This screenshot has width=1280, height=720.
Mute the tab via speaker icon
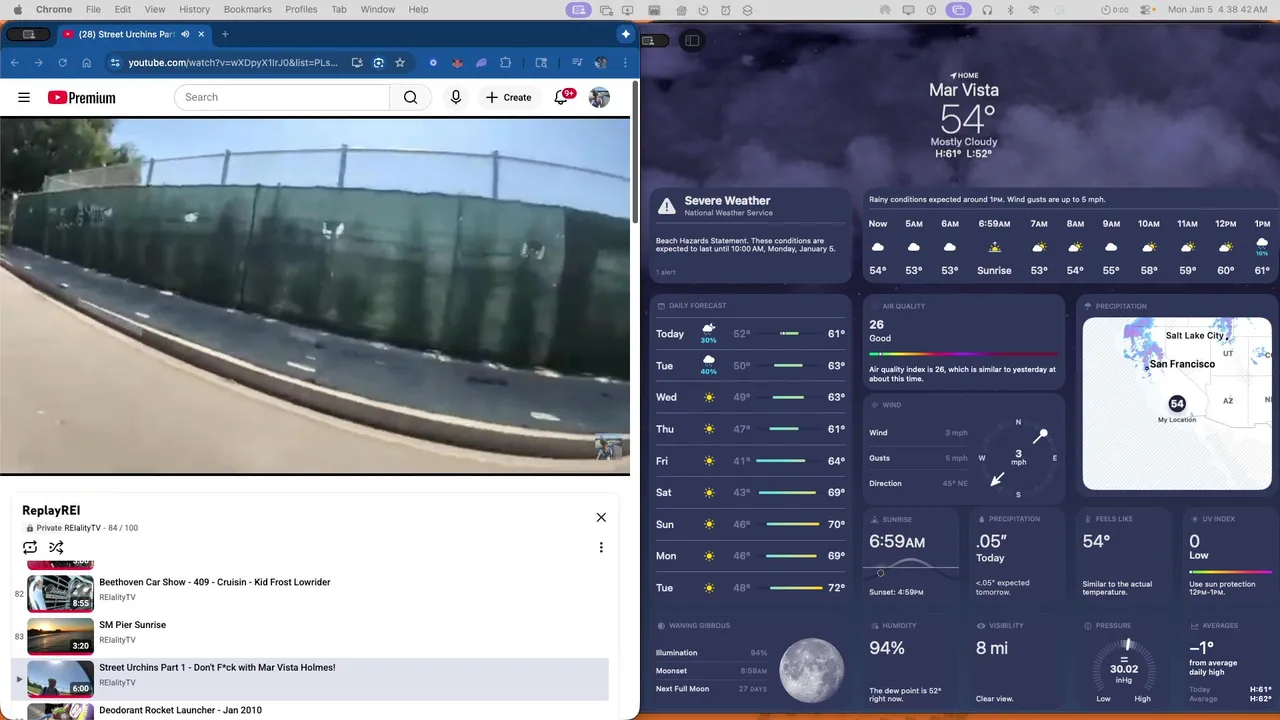pyautogui.click(x=185, y=34)
